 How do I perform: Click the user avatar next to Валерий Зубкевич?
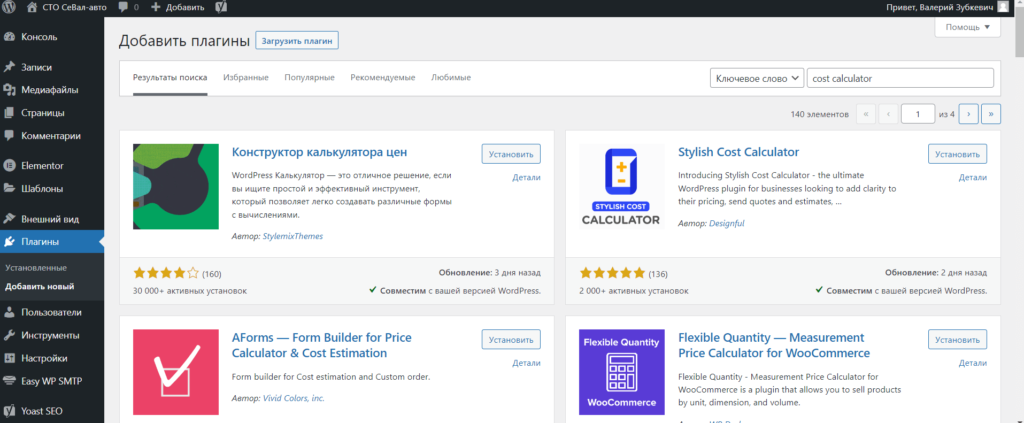pyautogui.click(x=1002, y=7)
